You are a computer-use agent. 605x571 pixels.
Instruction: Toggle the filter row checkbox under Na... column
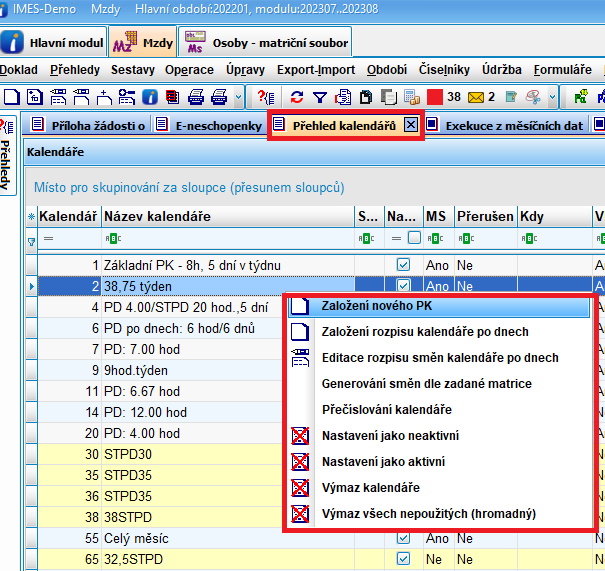click(x=414, y=239)
